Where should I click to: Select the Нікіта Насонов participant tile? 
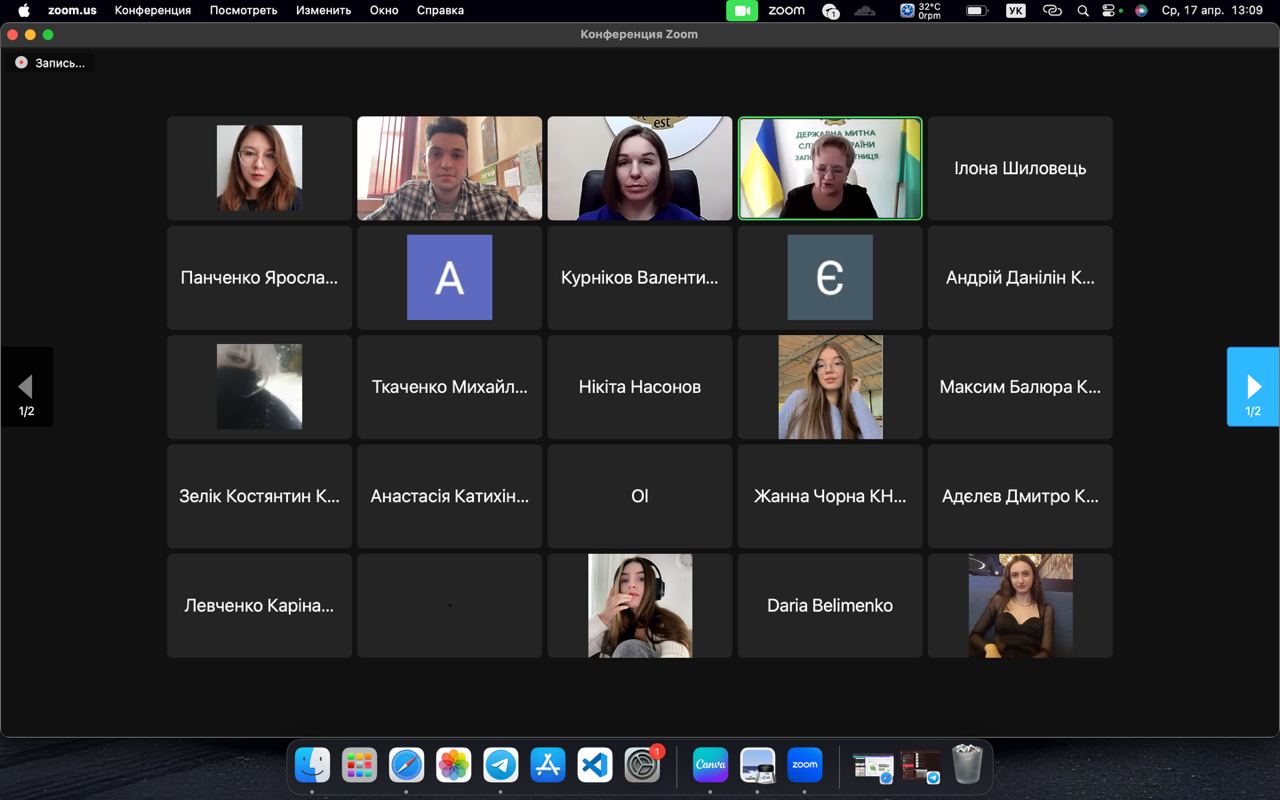point(640,387)
